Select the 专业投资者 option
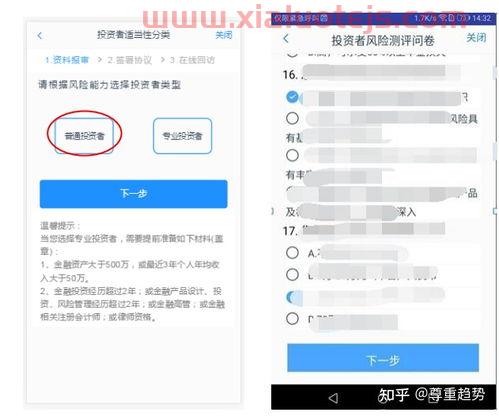The width and height of the screenshot is (499, 416). (x=182, y=136)
